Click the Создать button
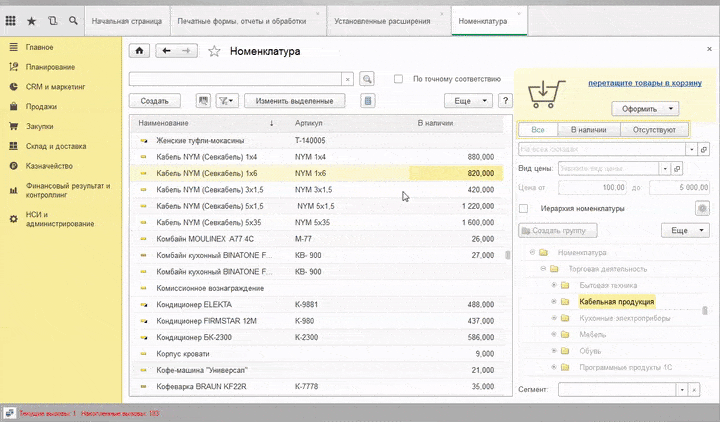Image resolution: width=720 pixels, height=422 pixels. click(x=154, y=101)
